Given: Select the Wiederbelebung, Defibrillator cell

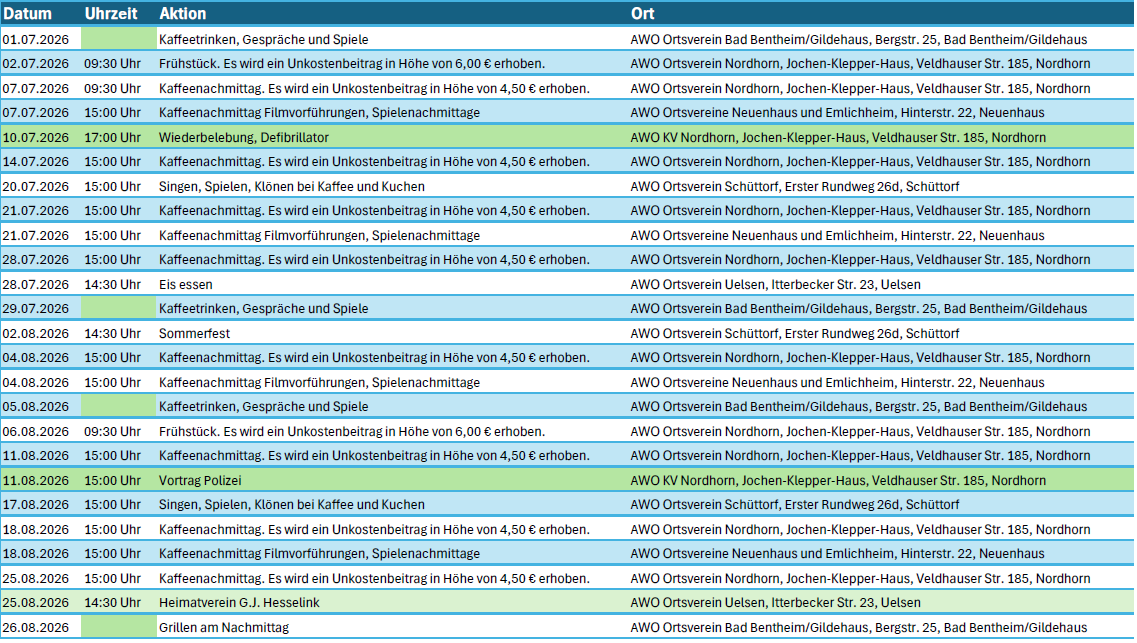Looking at the screenshot, I should click(x=244, y=137).
